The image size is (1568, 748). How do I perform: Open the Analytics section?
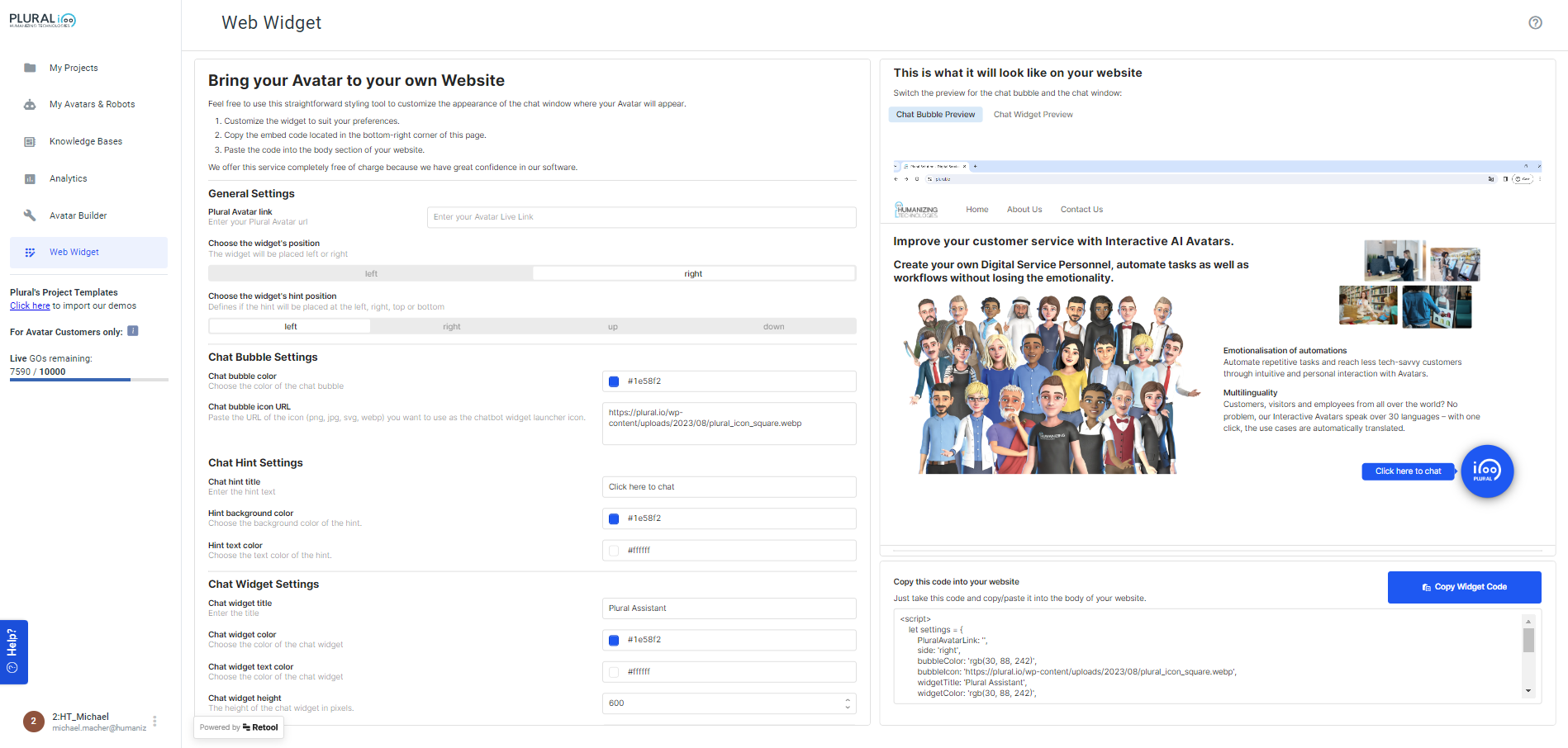tap(68, 179)
